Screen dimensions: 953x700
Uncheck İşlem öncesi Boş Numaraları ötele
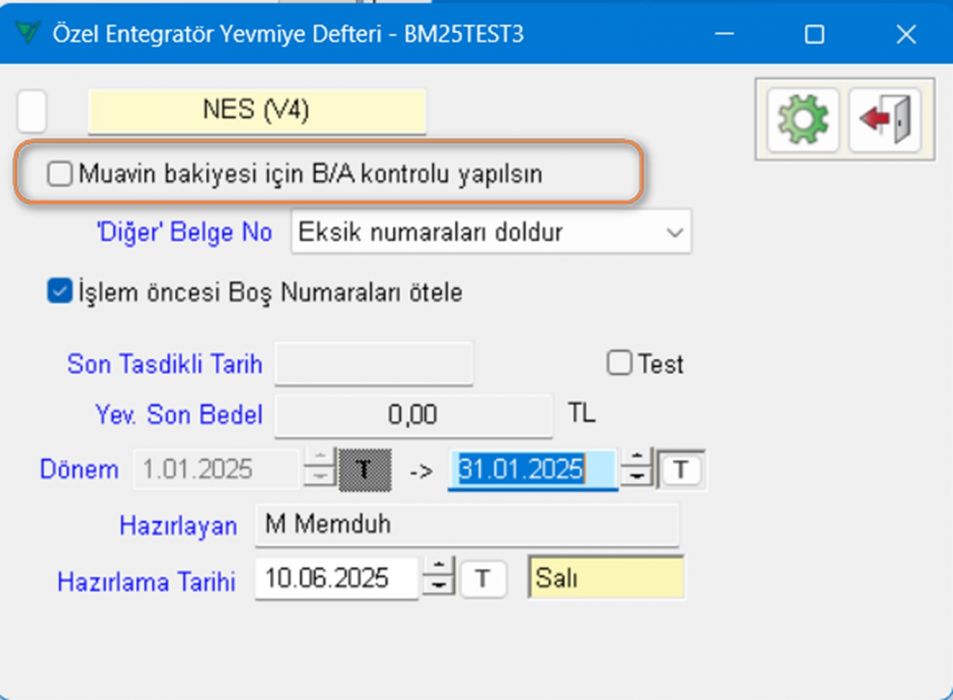(60, 293)
